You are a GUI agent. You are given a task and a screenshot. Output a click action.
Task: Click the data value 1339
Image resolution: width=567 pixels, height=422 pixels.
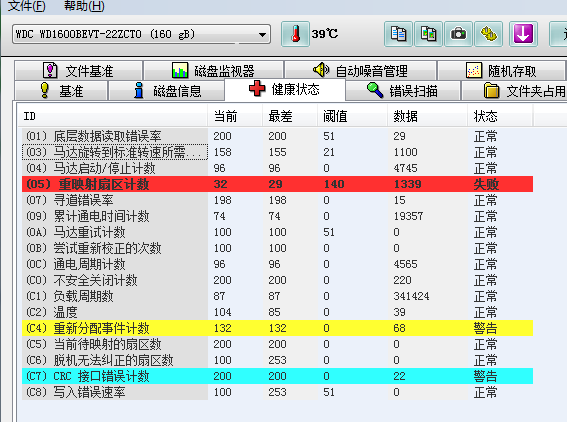tap(408, 184)
